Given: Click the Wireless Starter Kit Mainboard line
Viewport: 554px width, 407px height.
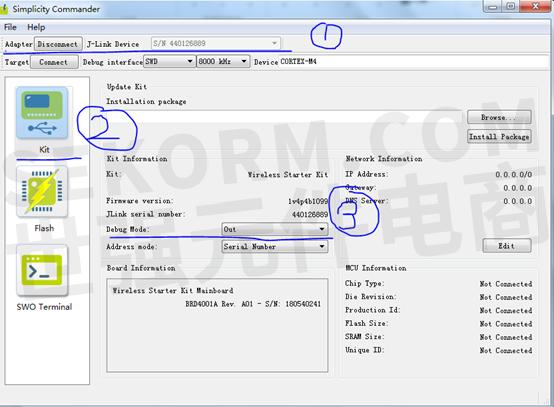Looking at the screenshot, I should coord(173,291).
